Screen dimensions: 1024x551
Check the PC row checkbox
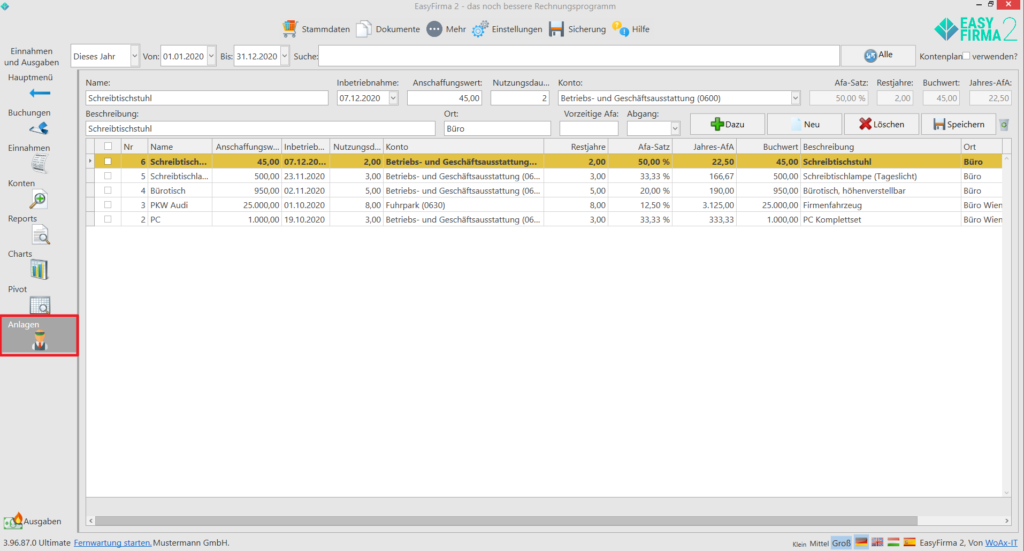108,219
